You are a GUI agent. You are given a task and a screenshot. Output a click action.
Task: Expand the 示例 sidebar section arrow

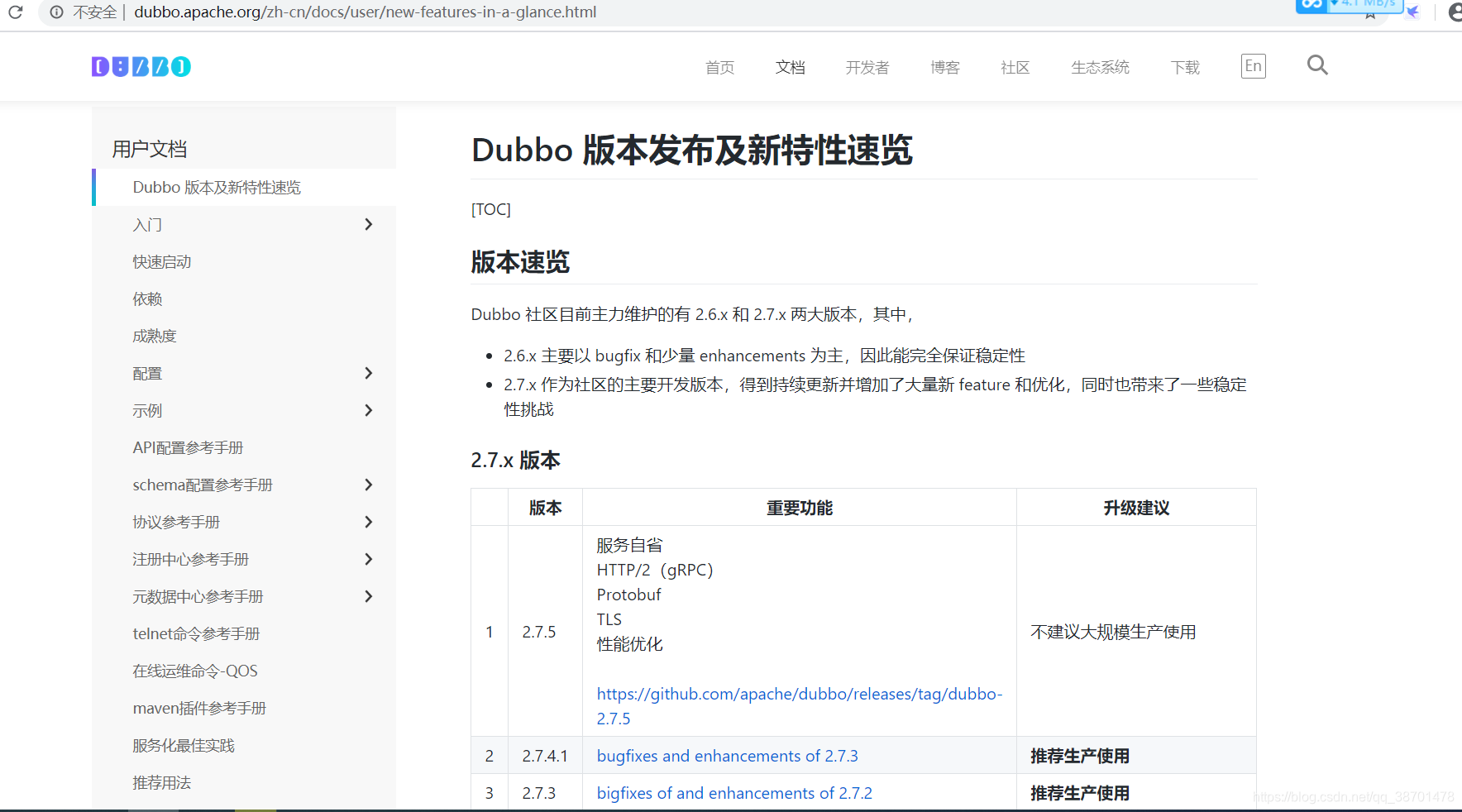(x=369, y=410)
